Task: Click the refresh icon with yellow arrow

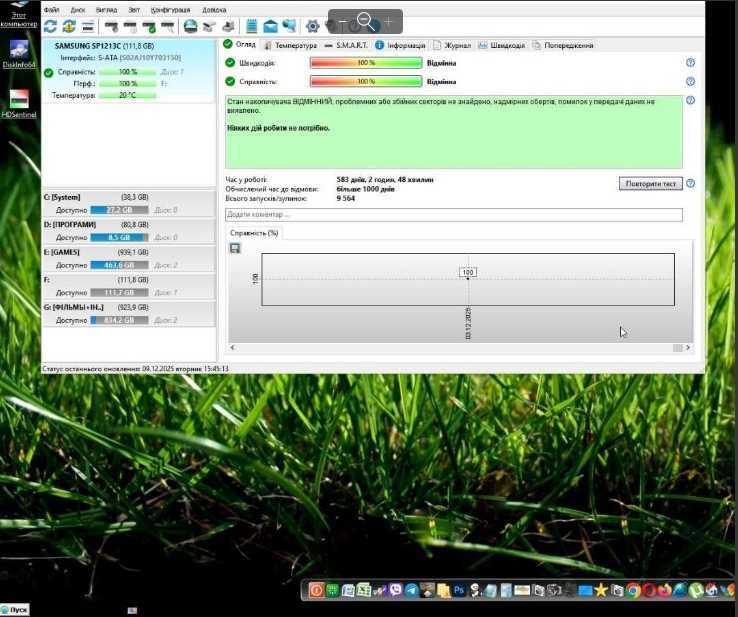Action: click(x=69, y=26)
